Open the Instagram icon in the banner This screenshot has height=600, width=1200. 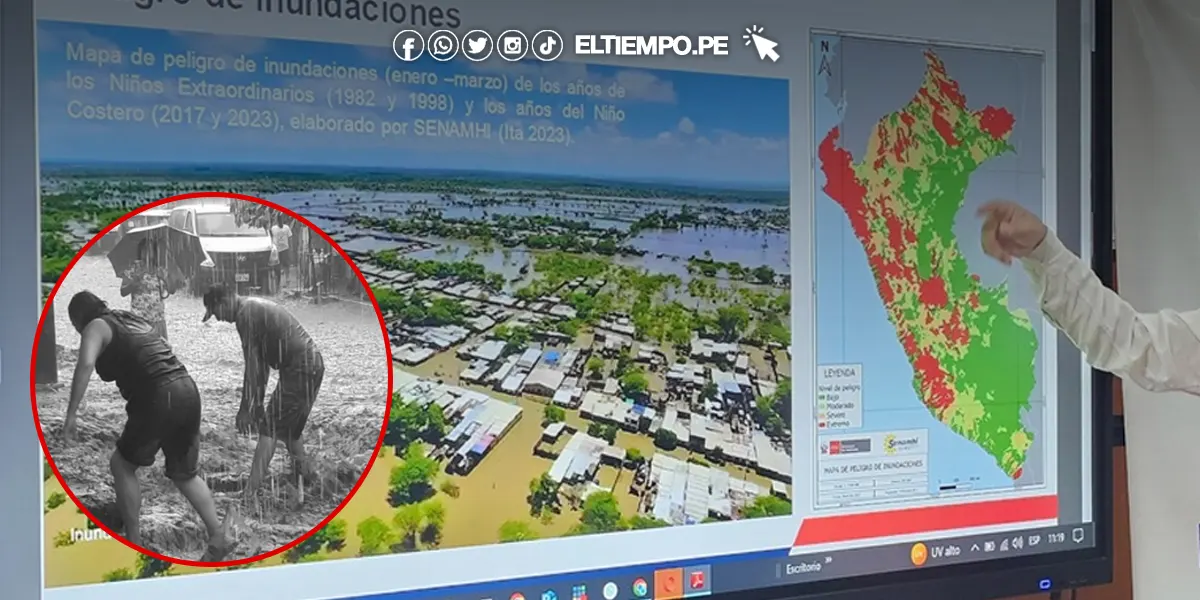click(512, 45)
